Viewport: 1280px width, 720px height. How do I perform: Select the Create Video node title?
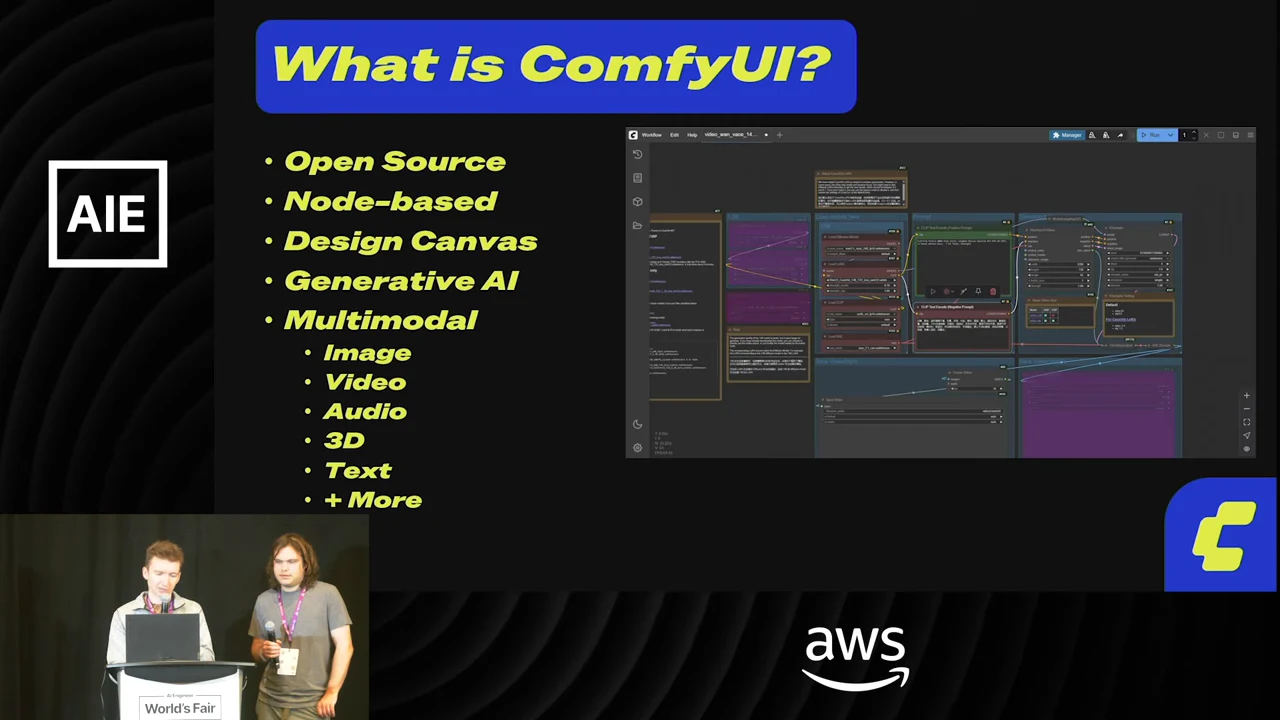coord(962,373)
